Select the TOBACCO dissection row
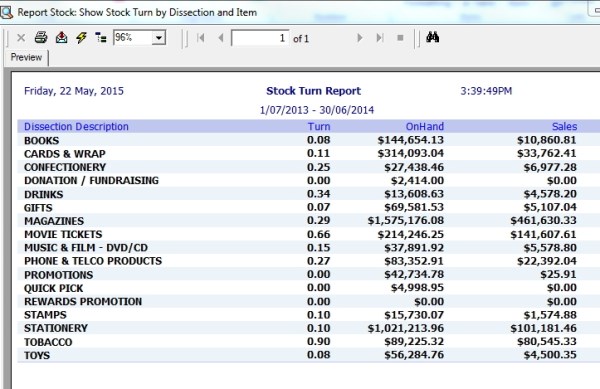The height and width of the screenshot is (389, 600). (308, 342)
